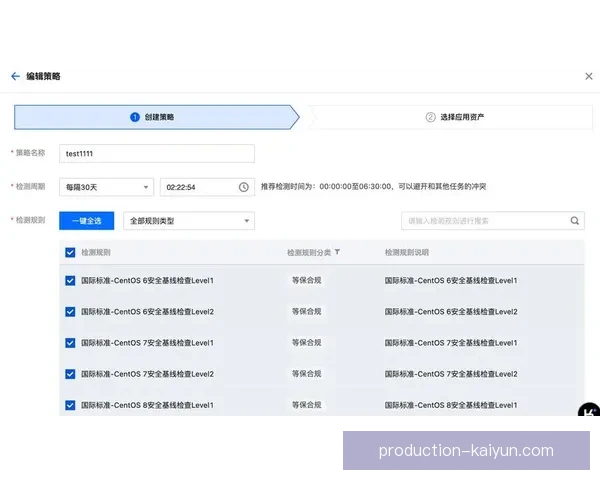
Task: Click the rule search input box
Action: click(x=493, y=221)
